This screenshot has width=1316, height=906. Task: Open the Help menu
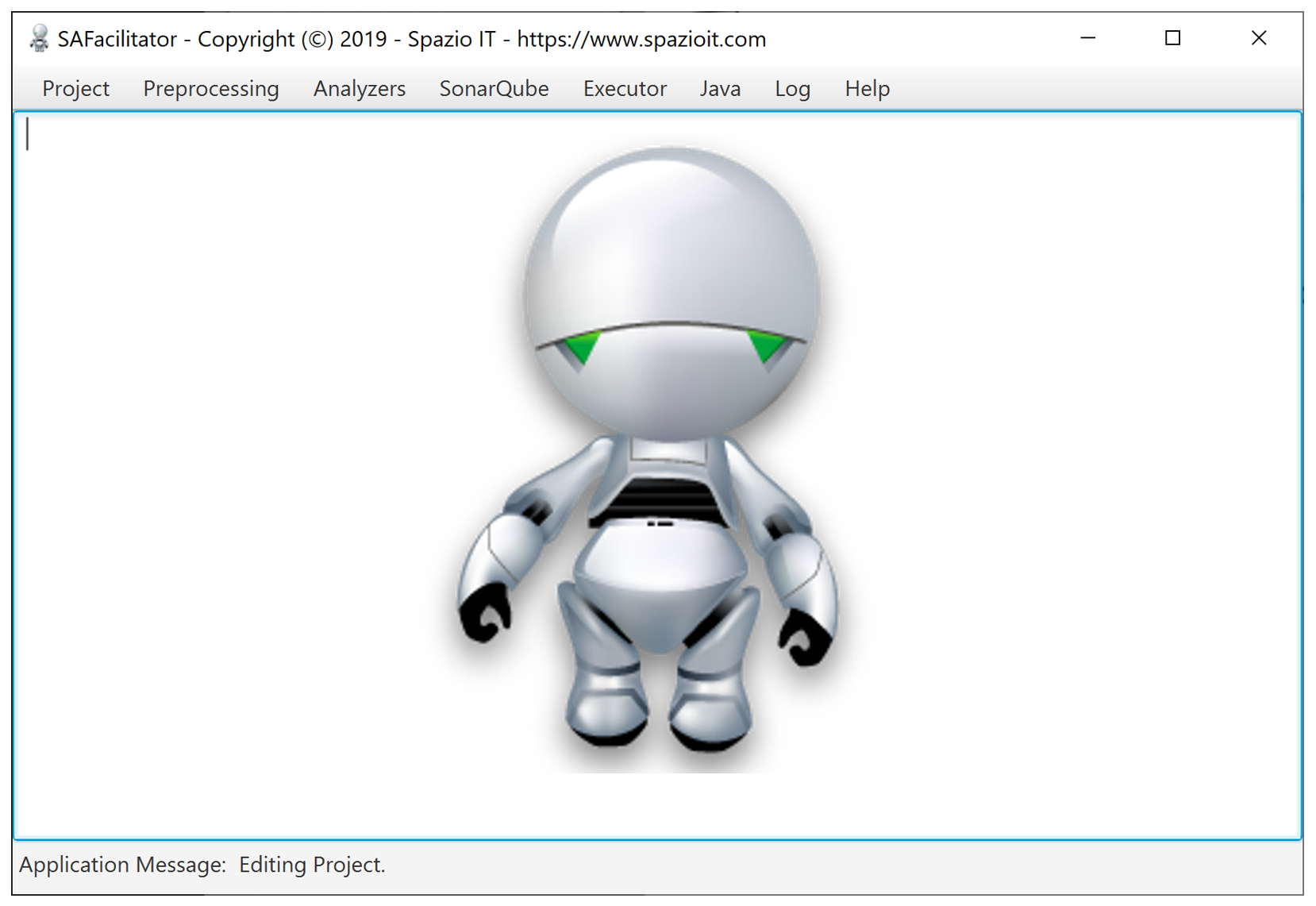tap(867, 89)
